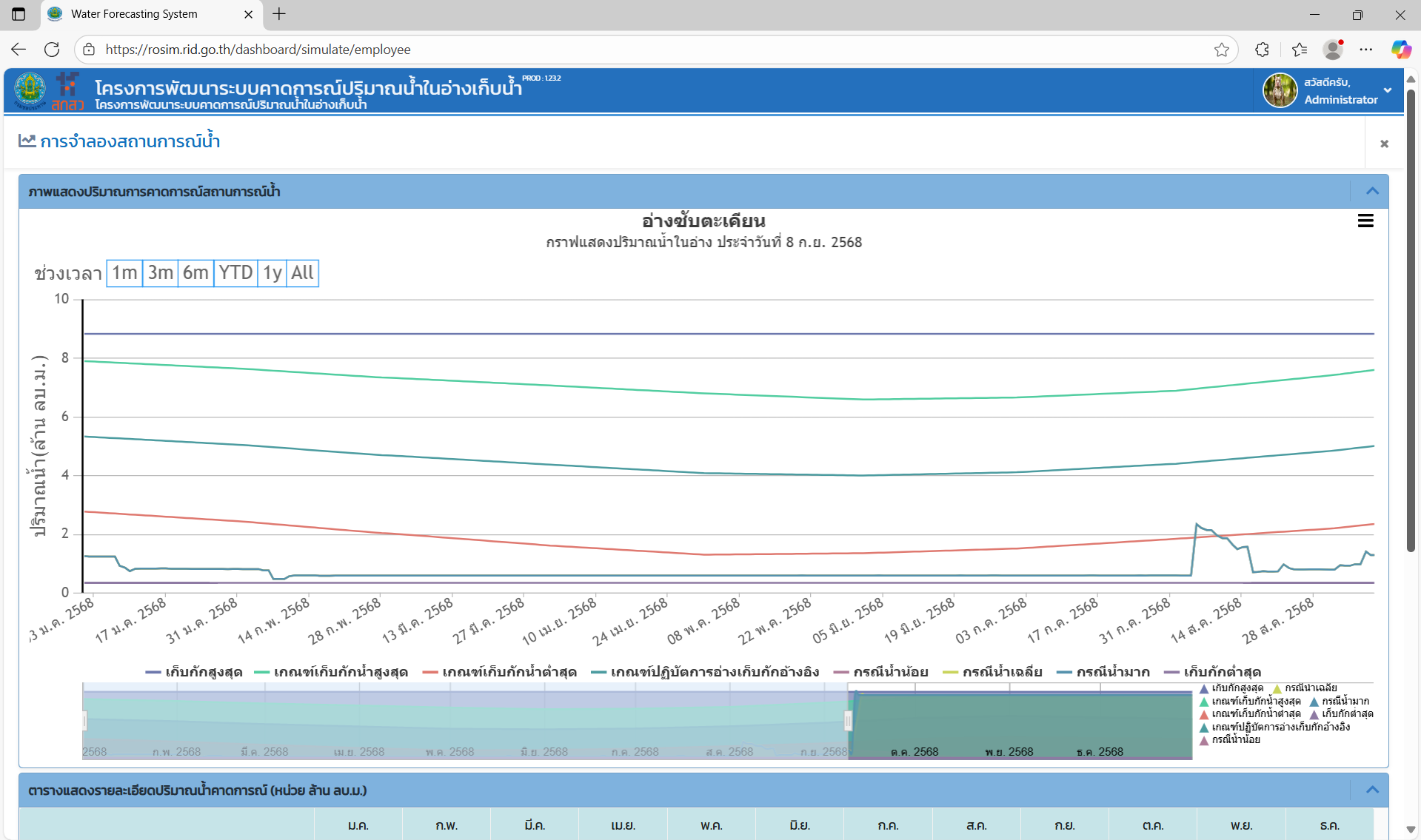Collapse the forecast chart panel

click(1372, 192)
